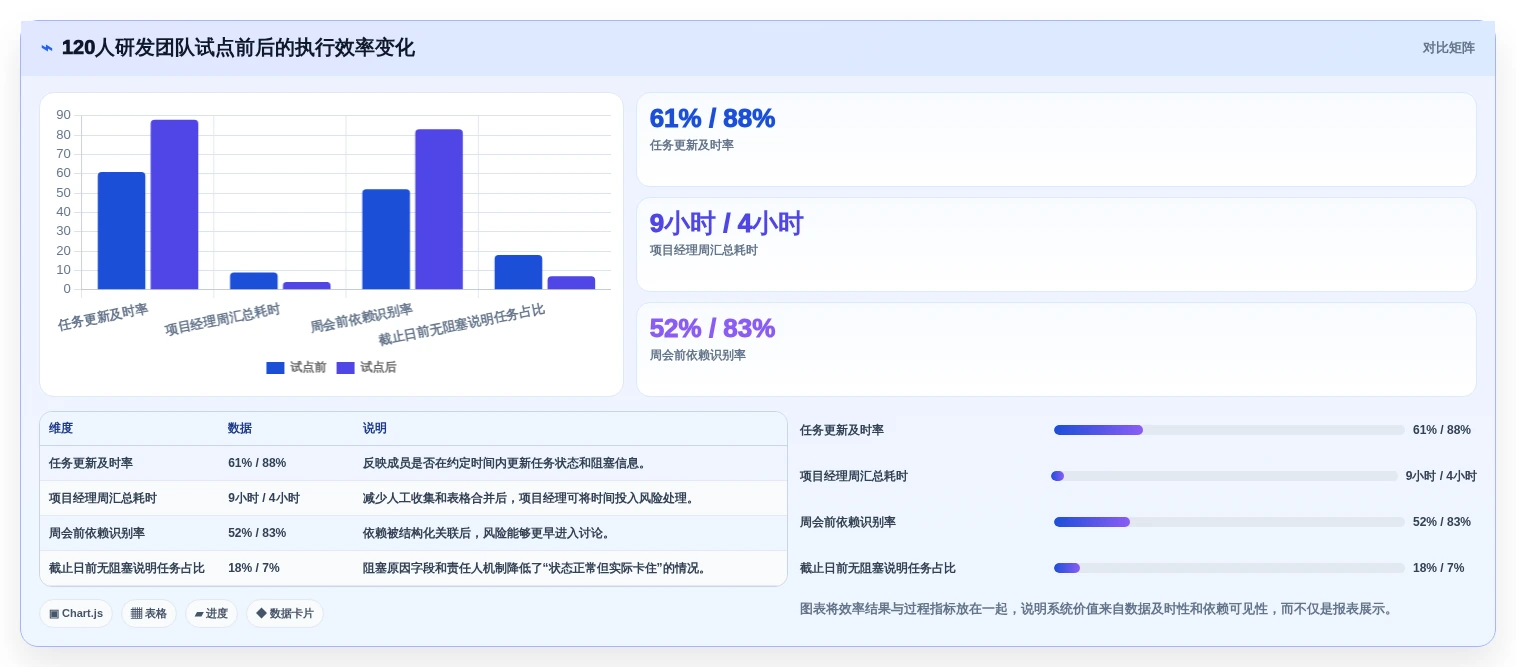Click the 试点后 bar for 任务更新及时率

click(175, 205)
